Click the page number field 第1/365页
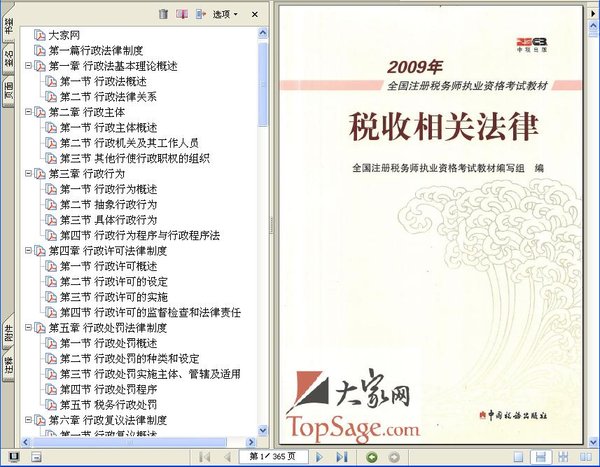Image resolution: width=600 pixels, height=467 pixels. coord(273,456)
